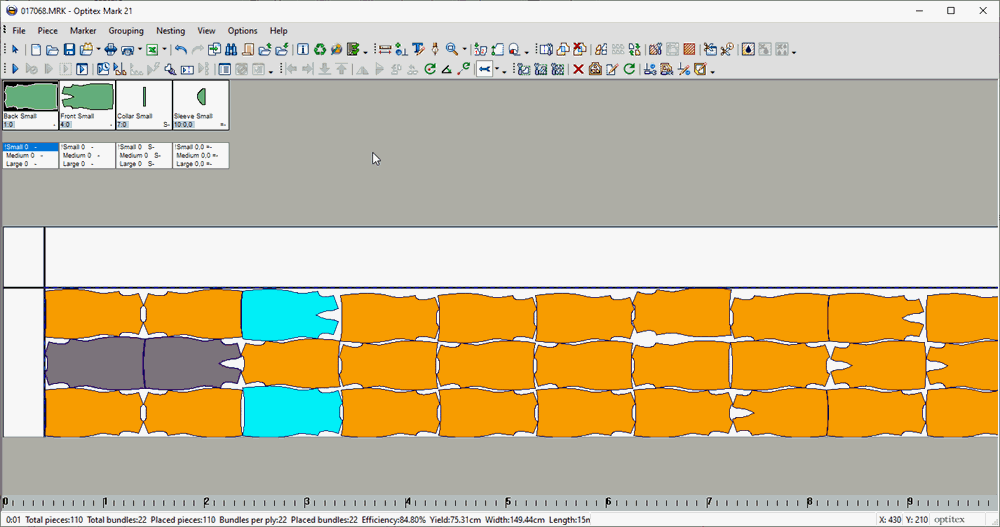Screen dimensions: 1000x527
Task: Expand the dropdown arrow next to the Excel icon
Action: pyautogui.click(x=165, y=50)
